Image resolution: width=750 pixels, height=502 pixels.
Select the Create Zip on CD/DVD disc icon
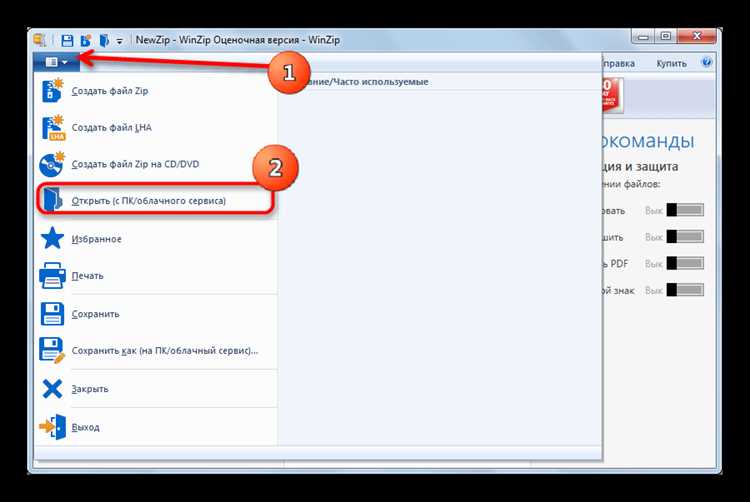[52, 164]
